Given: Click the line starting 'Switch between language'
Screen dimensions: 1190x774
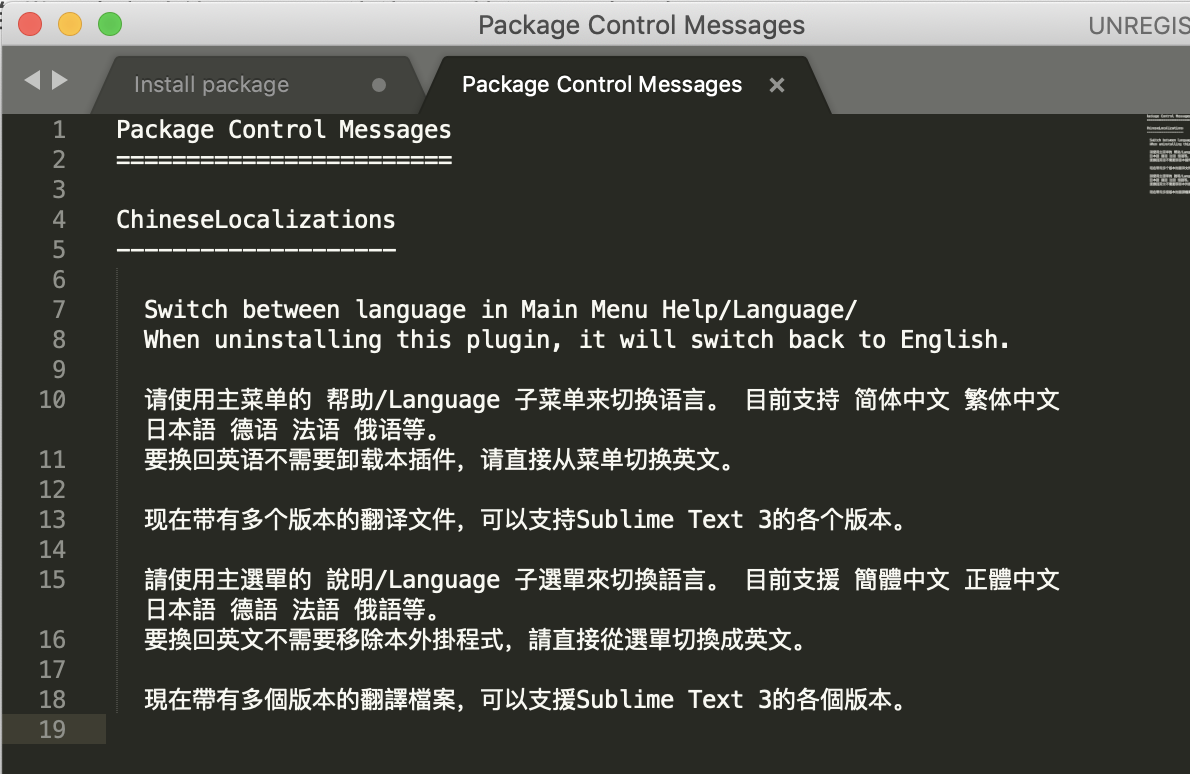Looking at the screenshot, I should (x=500, y=310).
